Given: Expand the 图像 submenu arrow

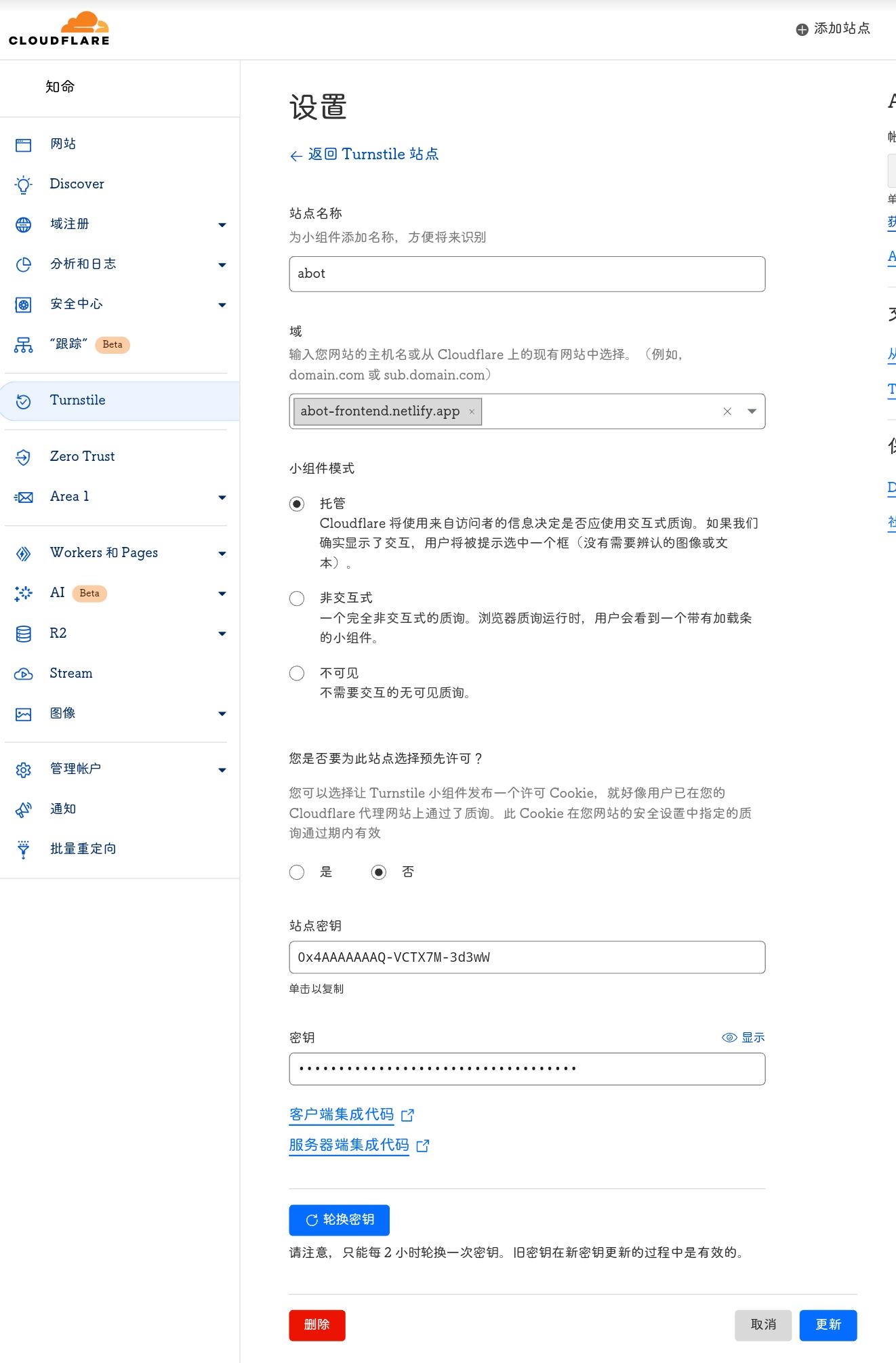Looking at the screenshot, I should [222, 714].
